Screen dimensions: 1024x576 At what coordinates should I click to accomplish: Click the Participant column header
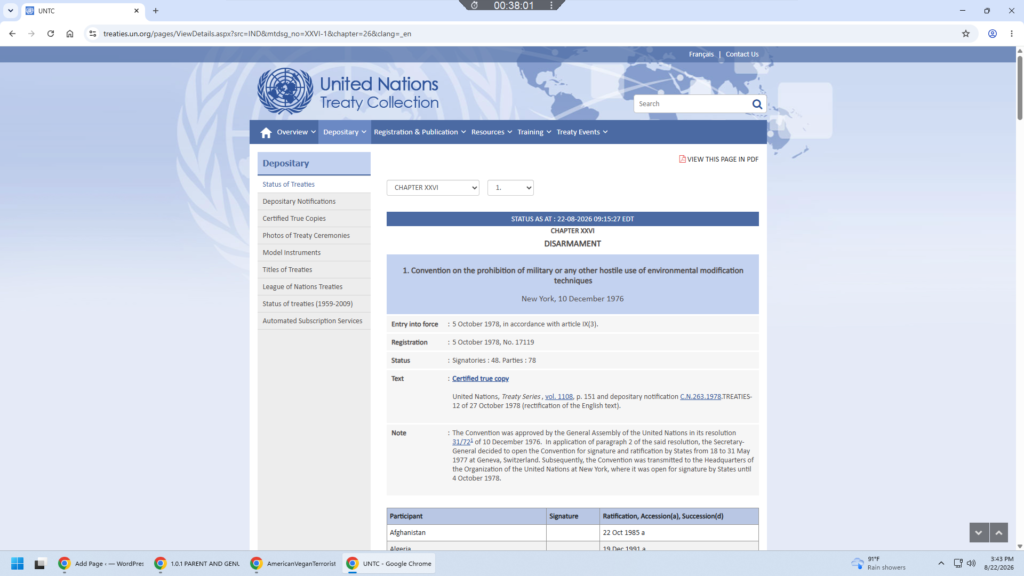[466, 516]
